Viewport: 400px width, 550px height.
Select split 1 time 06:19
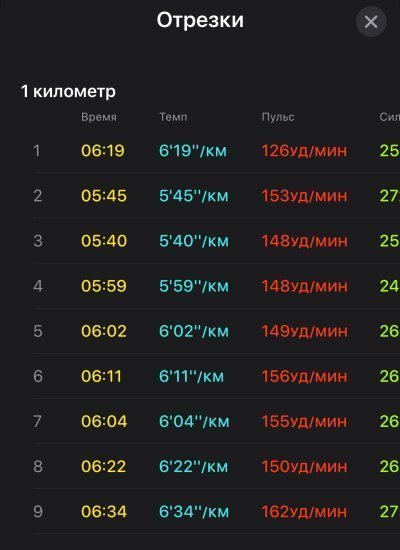coord(103,151)
